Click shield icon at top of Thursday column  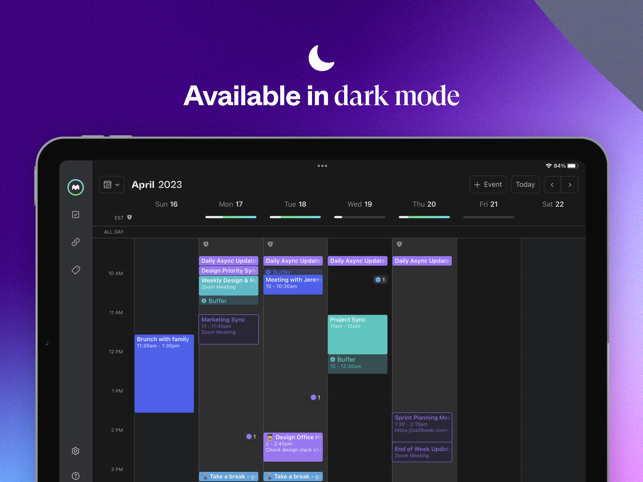coord(399,244)
